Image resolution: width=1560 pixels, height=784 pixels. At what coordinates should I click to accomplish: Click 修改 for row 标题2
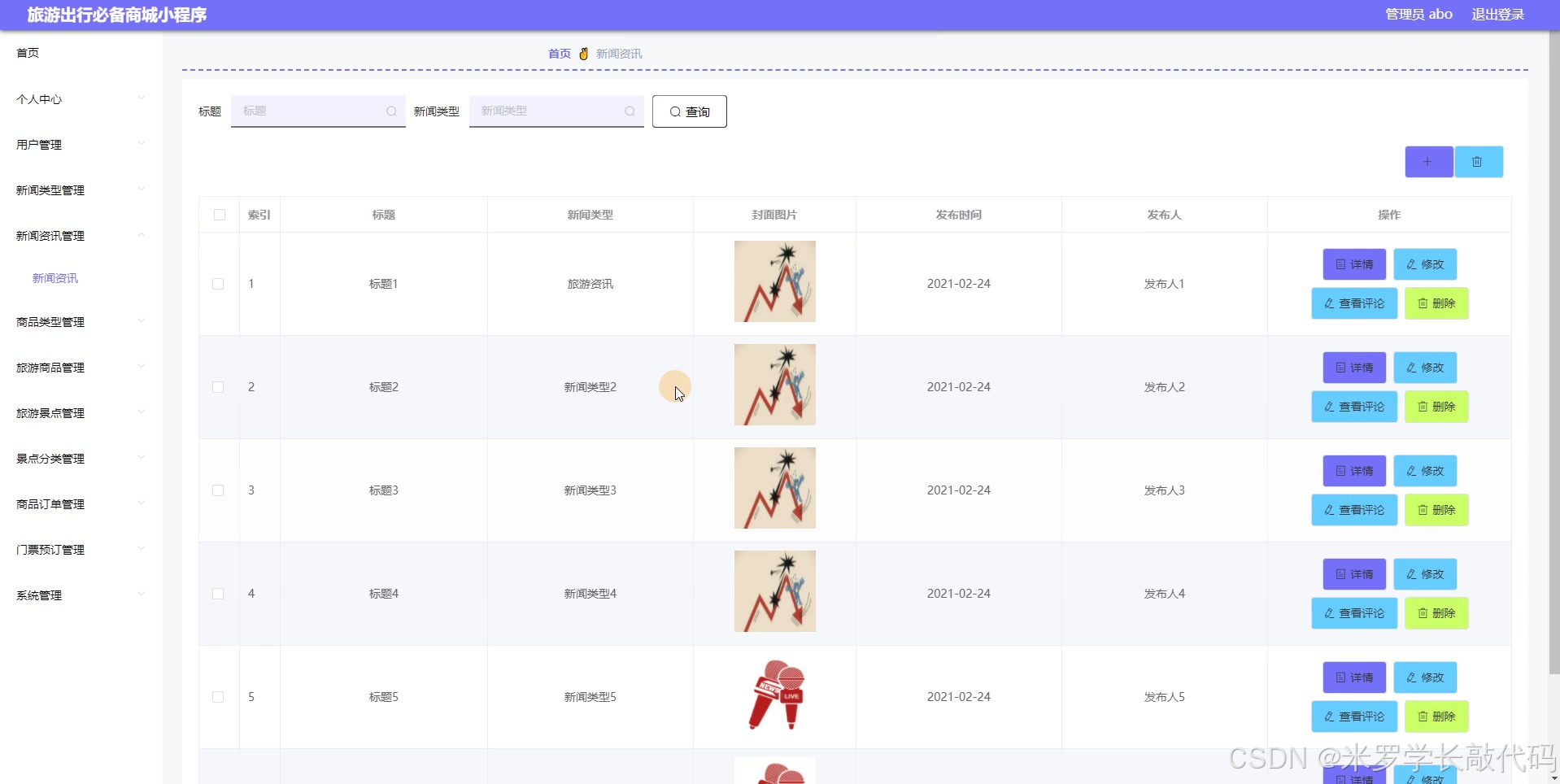pos(1425,368)
